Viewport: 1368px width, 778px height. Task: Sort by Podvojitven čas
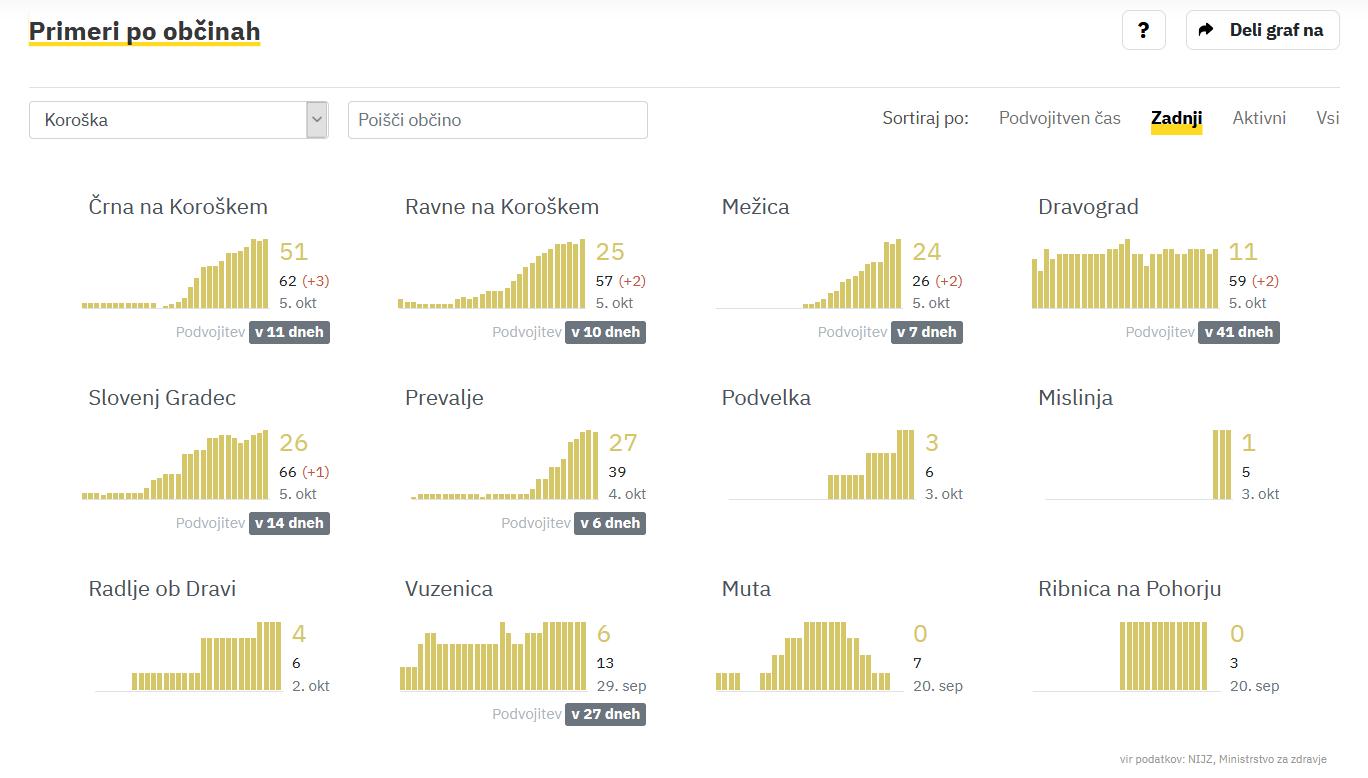pos(1059,118)
